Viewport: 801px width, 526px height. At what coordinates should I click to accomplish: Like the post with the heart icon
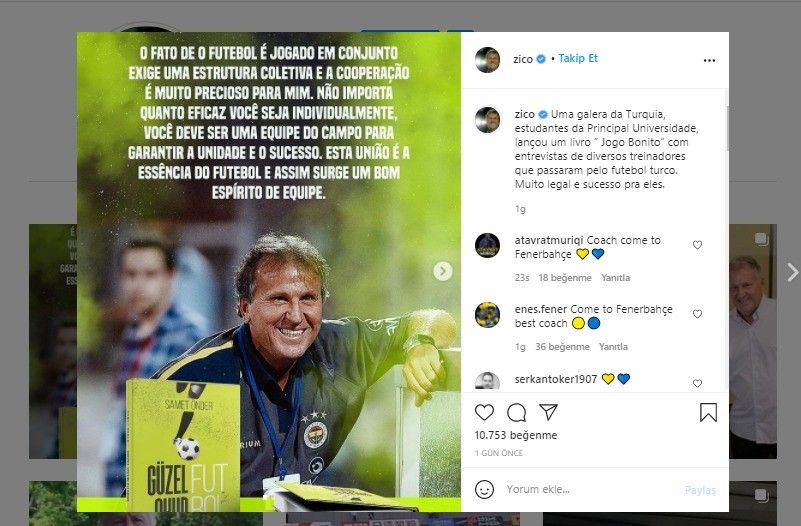[x=484, y=412]
